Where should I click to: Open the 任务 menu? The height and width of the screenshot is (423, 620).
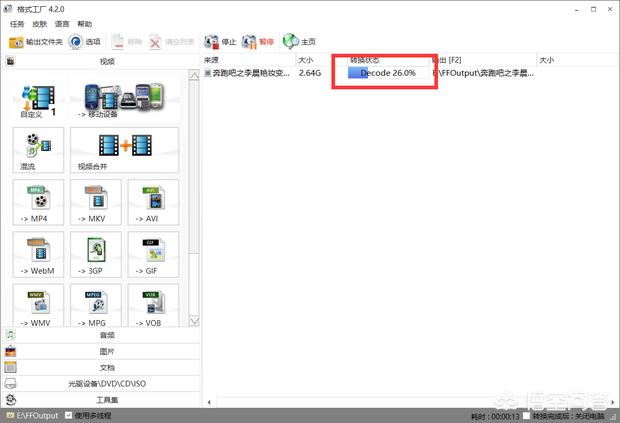17,22
